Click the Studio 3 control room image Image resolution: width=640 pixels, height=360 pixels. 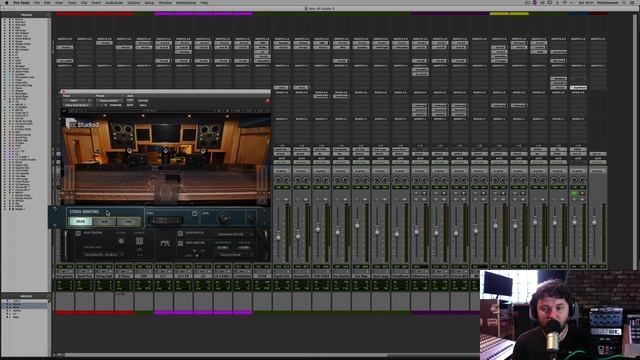tap(165, 159)
